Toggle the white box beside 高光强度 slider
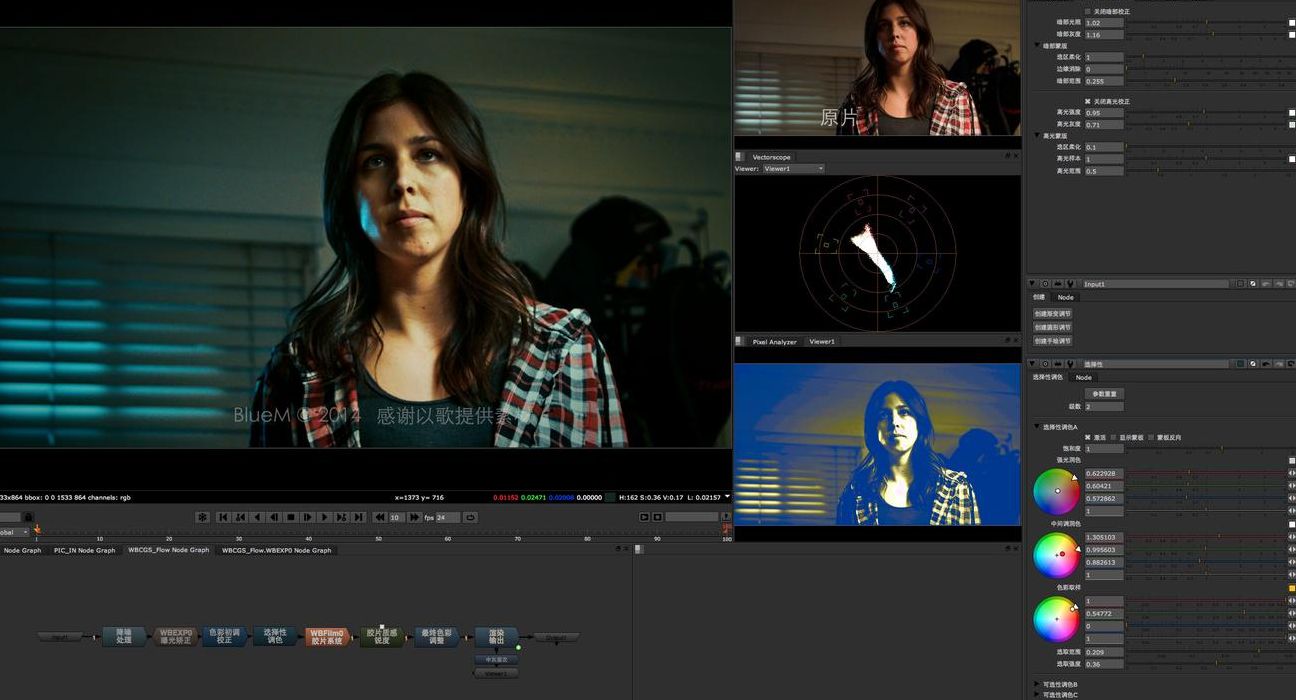This screenshot has height=700, width=1296. pyautogui.click(x=1292, y=112)
